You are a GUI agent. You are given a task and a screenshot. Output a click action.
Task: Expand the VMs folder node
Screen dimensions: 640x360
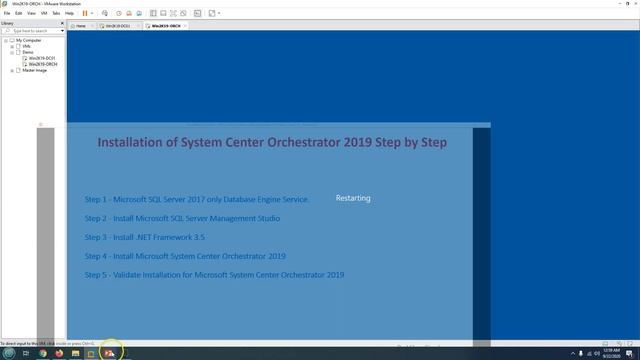(12, 47)
